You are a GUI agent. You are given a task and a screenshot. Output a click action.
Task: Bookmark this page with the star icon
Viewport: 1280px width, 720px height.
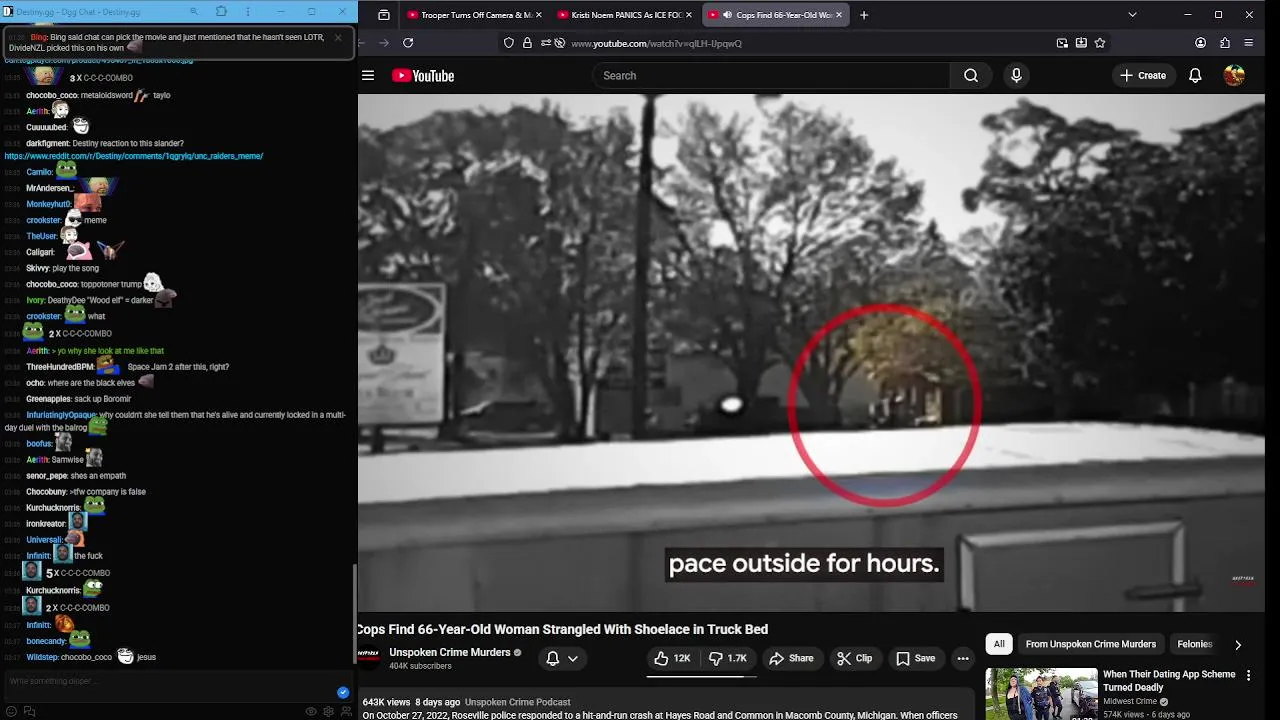1100,43
